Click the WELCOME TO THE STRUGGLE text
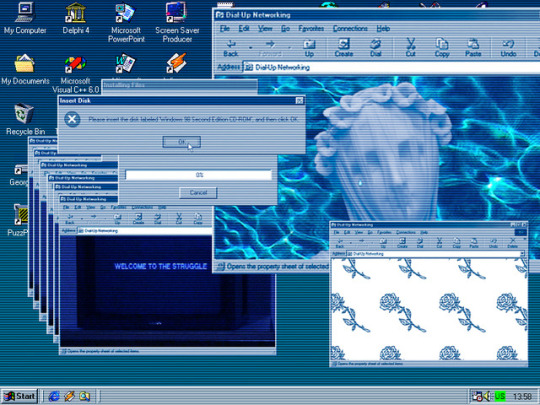The height and width of the screenshot is (405, 540). pyautogui.click(x=160, y=266)
